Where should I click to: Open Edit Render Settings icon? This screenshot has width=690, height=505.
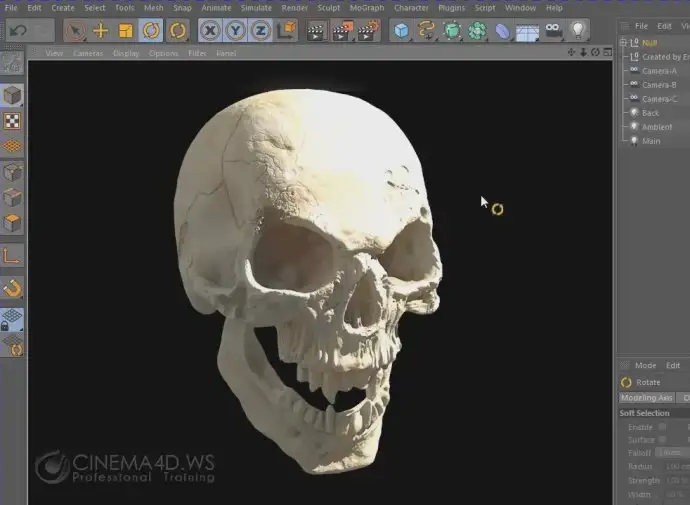(368, 31)
